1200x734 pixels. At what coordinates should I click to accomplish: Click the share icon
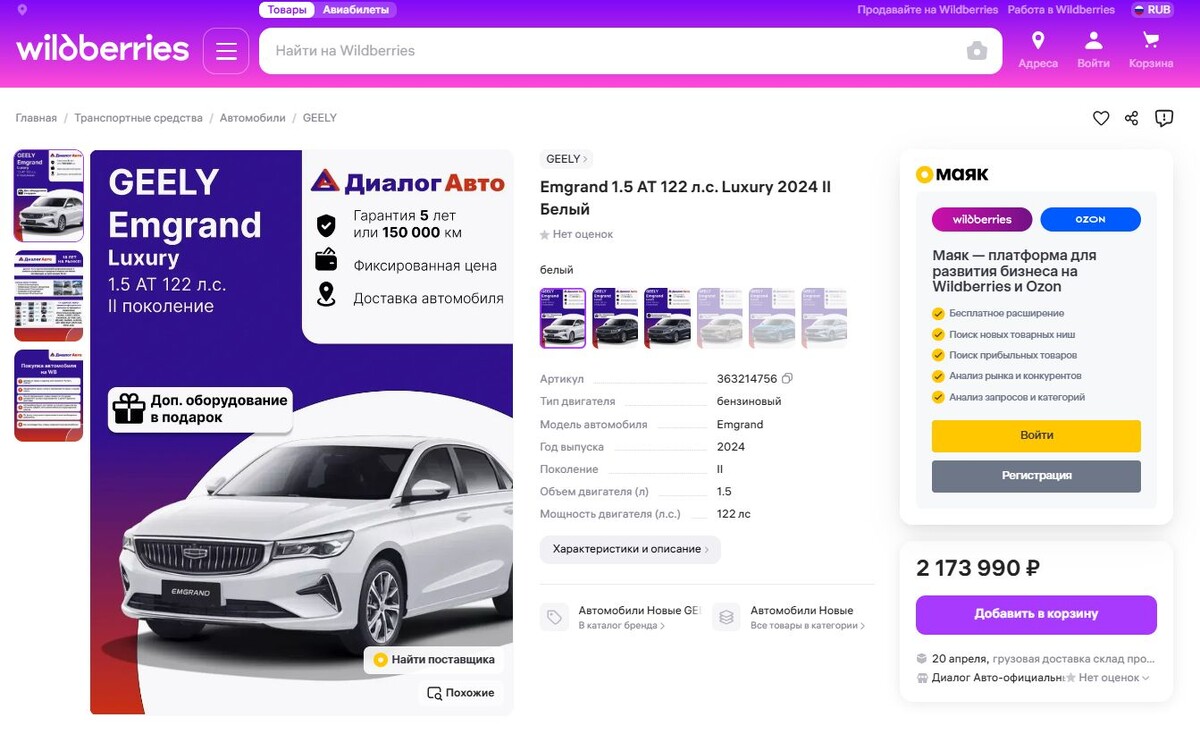(x=1132, y=118)
